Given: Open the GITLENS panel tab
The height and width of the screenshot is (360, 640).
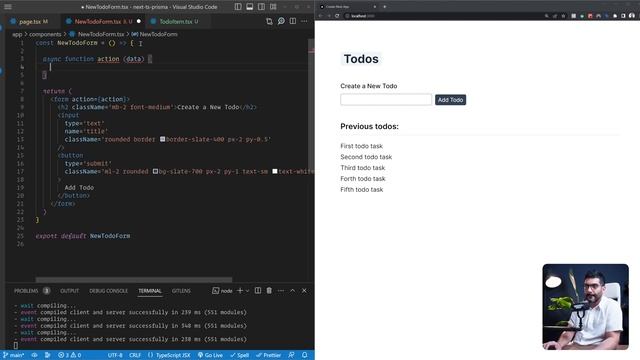Looking at the screenshot, I should tap(181, 291).
